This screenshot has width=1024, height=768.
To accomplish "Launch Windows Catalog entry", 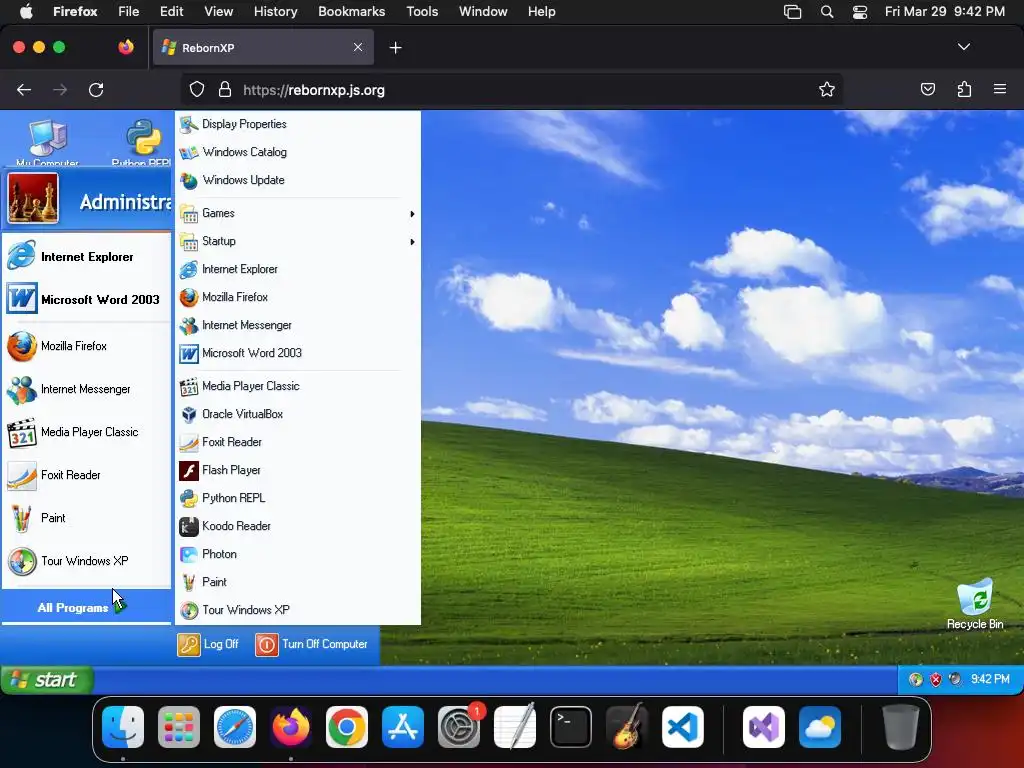I will (x=297, y=152).
